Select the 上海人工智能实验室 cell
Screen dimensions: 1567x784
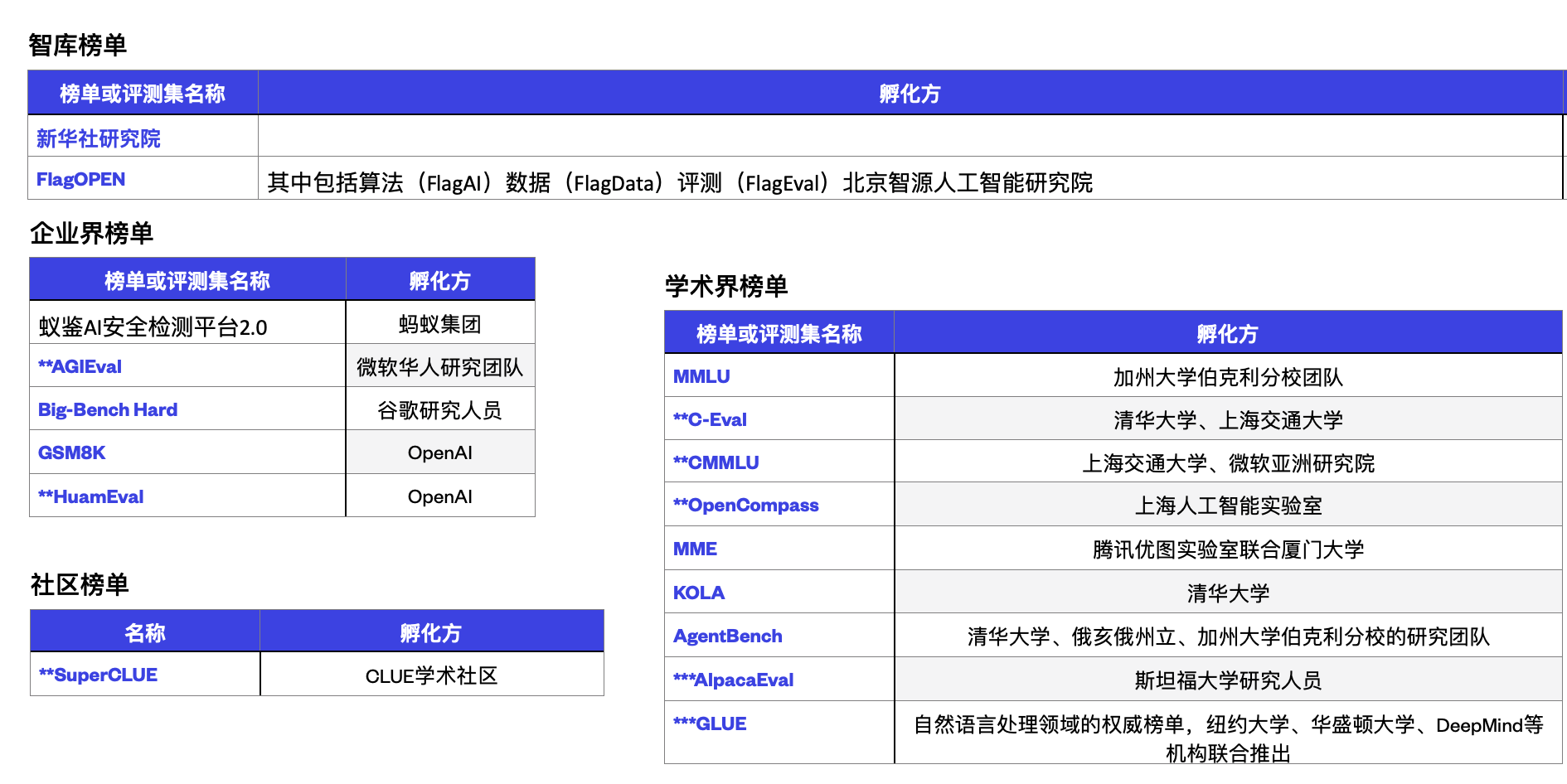[x=1228, y=506]
